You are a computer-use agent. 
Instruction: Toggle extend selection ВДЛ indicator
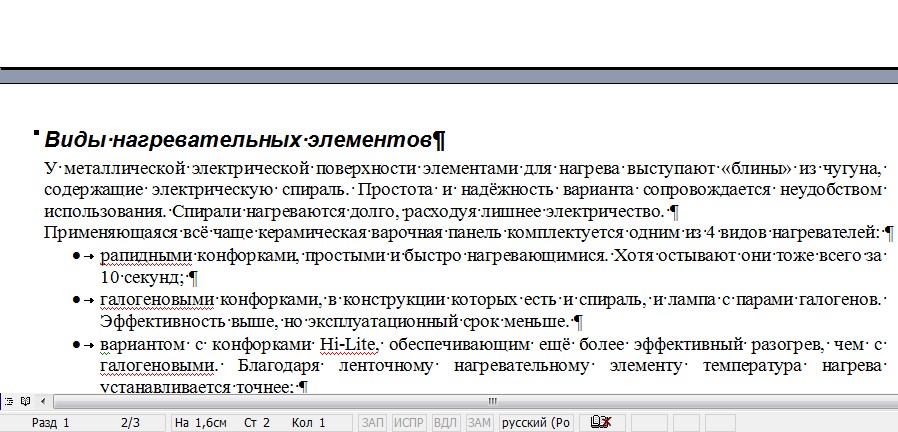tap(445, 423)
